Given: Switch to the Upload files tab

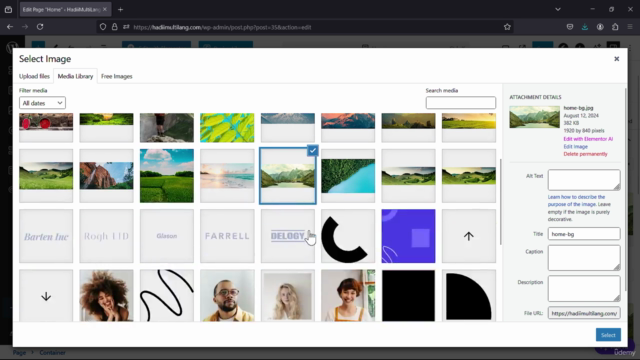Looking at the screenshot, I should 34,76.
